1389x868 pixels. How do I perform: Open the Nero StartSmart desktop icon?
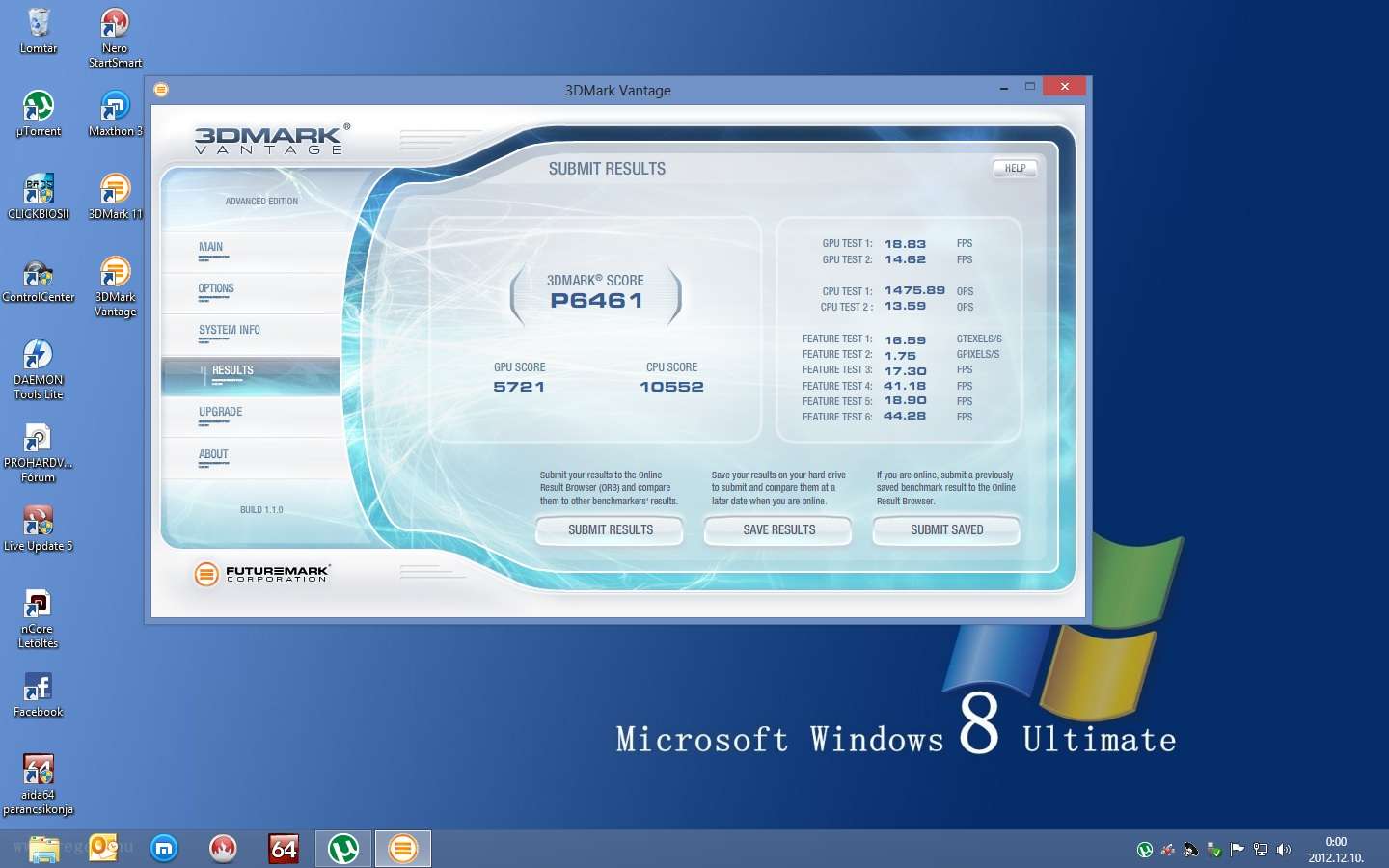click(x=115, y=37)
